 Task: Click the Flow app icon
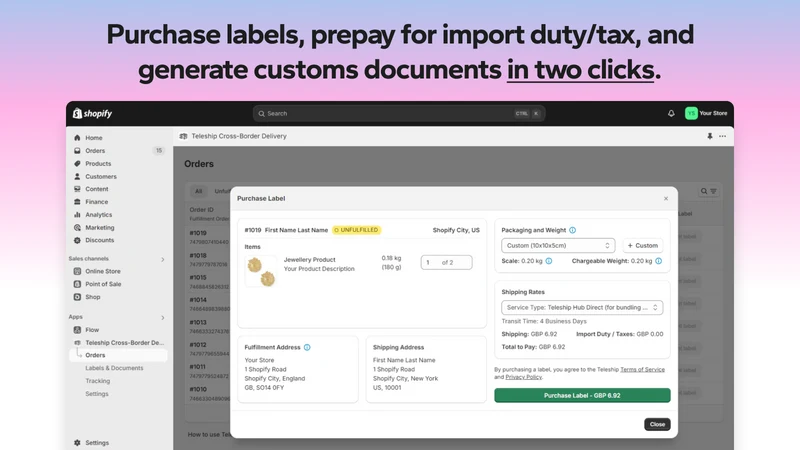tap(77, 330)
